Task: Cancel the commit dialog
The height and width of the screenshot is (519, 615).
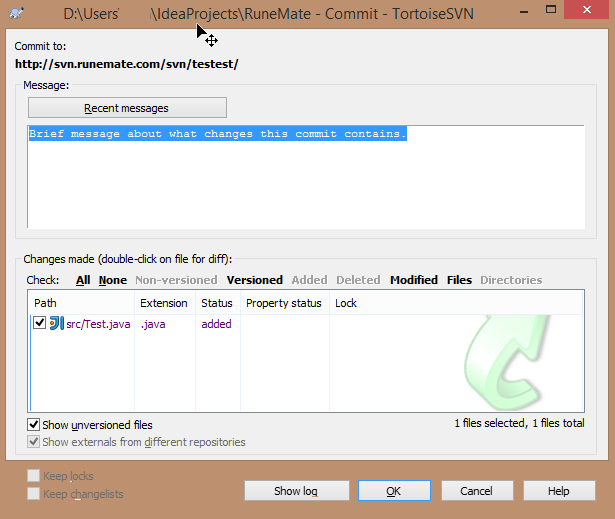Action: (477, 491)
